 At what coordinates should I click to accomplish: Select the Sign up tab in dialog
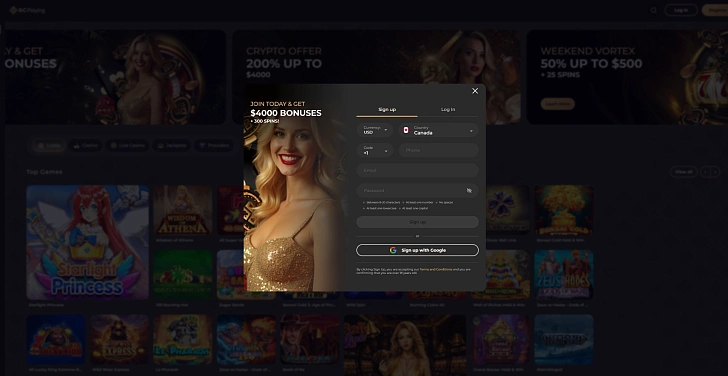387,110
